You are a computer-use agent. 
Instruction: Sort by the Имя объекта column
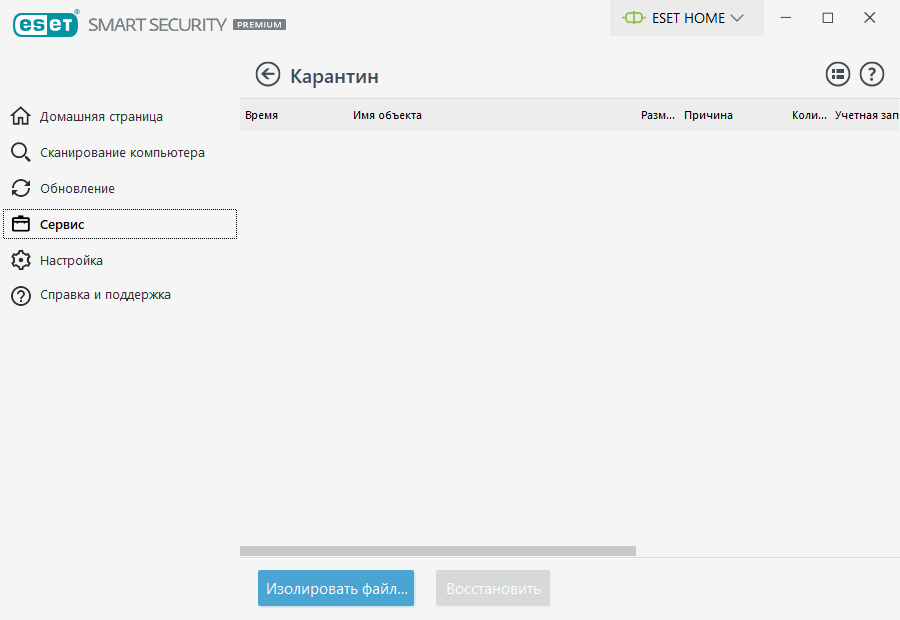[387, 115]
